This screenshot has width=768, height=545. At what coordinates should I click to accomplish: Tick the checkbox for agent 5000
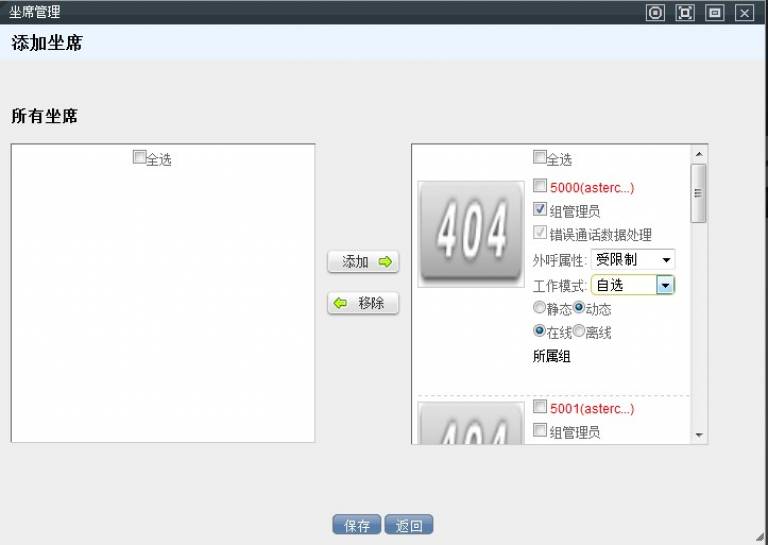[540, 186]
